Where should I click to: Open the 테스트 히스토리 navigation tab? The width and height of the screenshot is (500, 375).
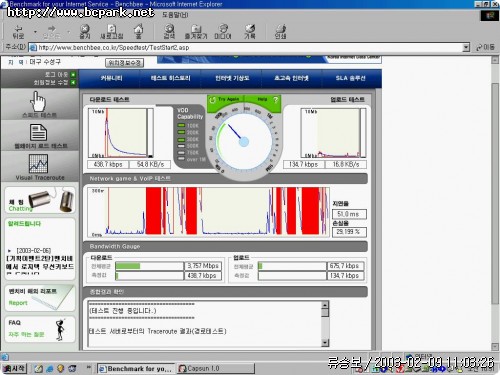point(170,78)
